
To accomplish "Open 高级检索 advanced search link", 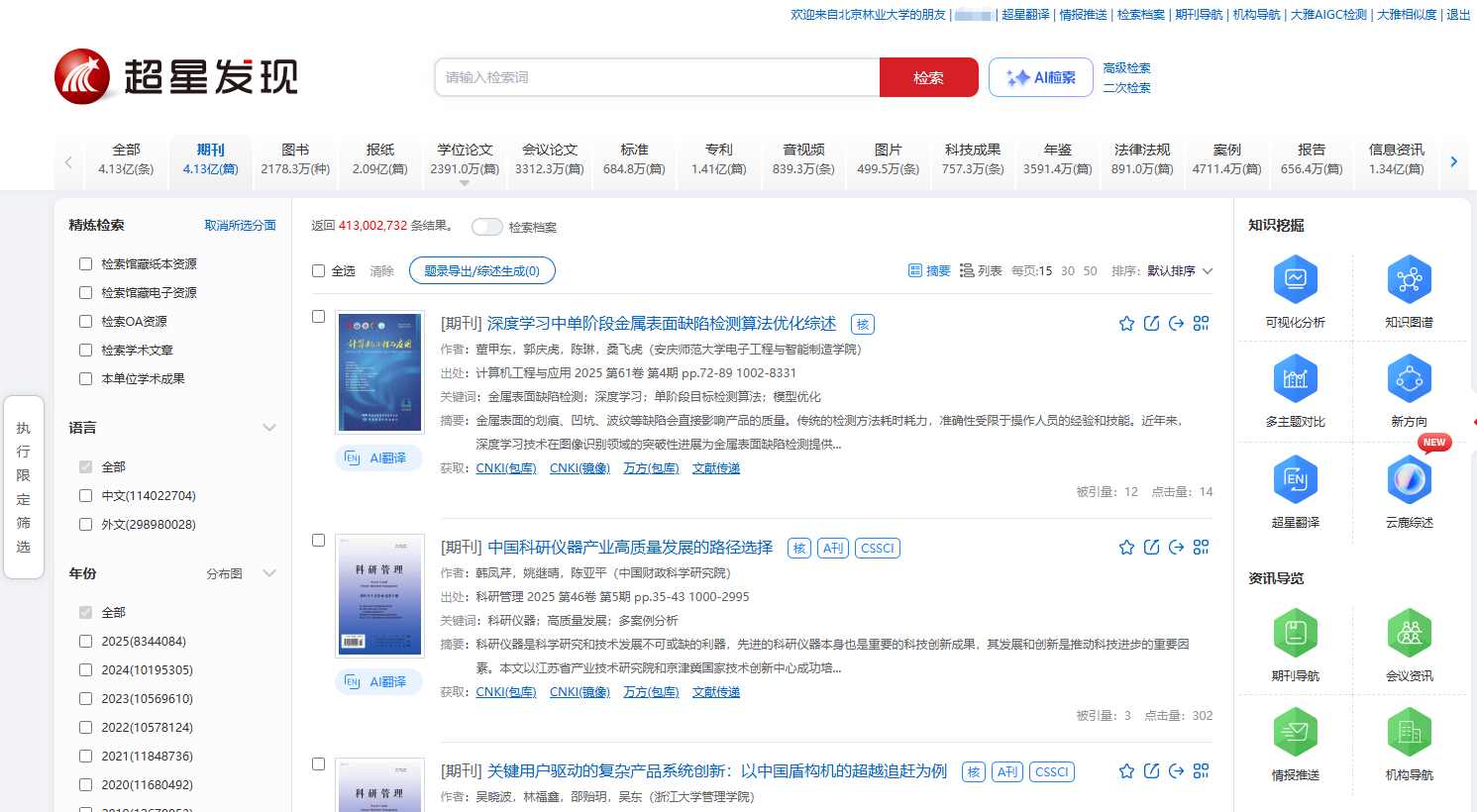I will click(x=1127, y=68).
